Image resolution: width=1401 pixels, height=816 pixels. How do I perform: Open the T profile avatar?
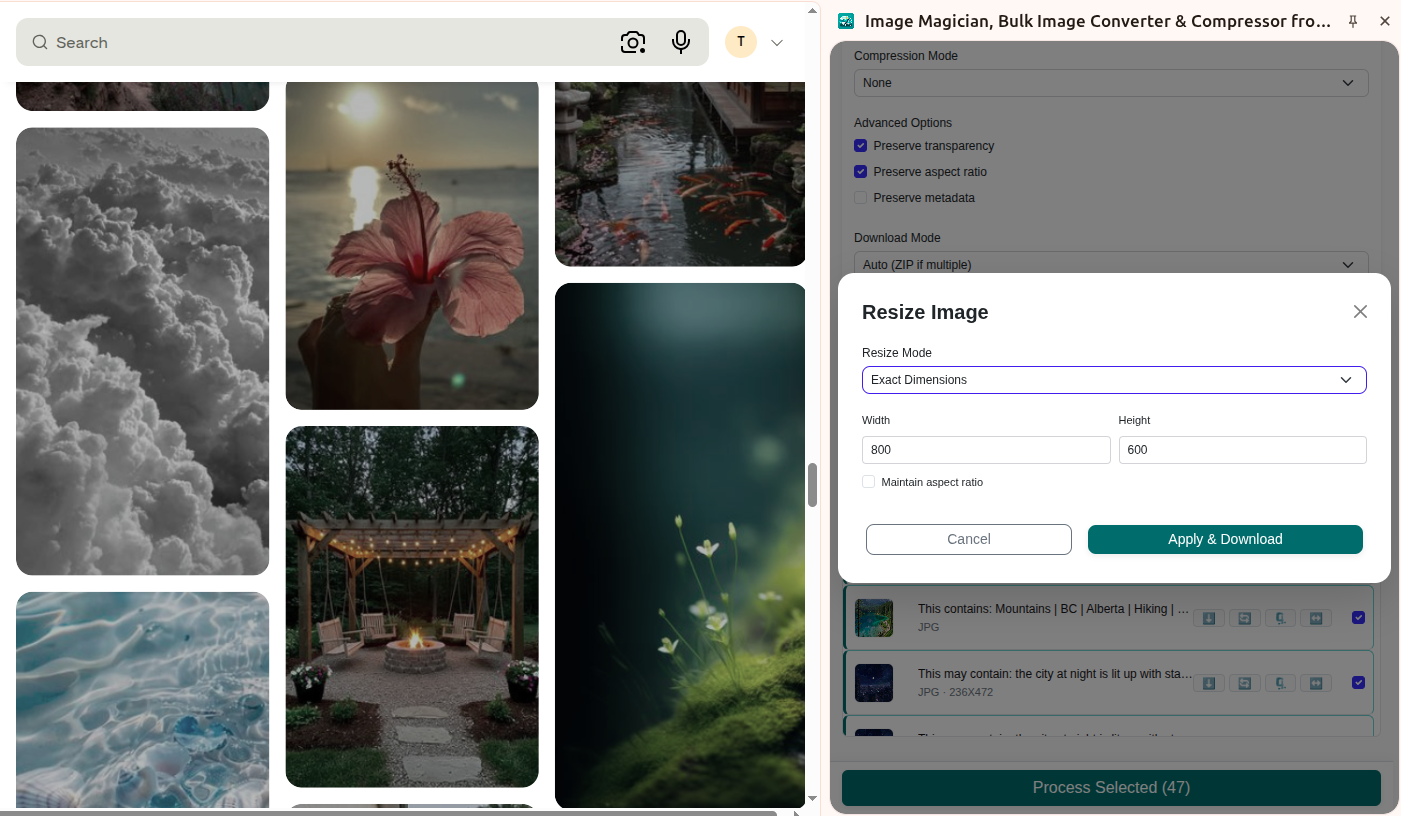(x=741, y=42)
